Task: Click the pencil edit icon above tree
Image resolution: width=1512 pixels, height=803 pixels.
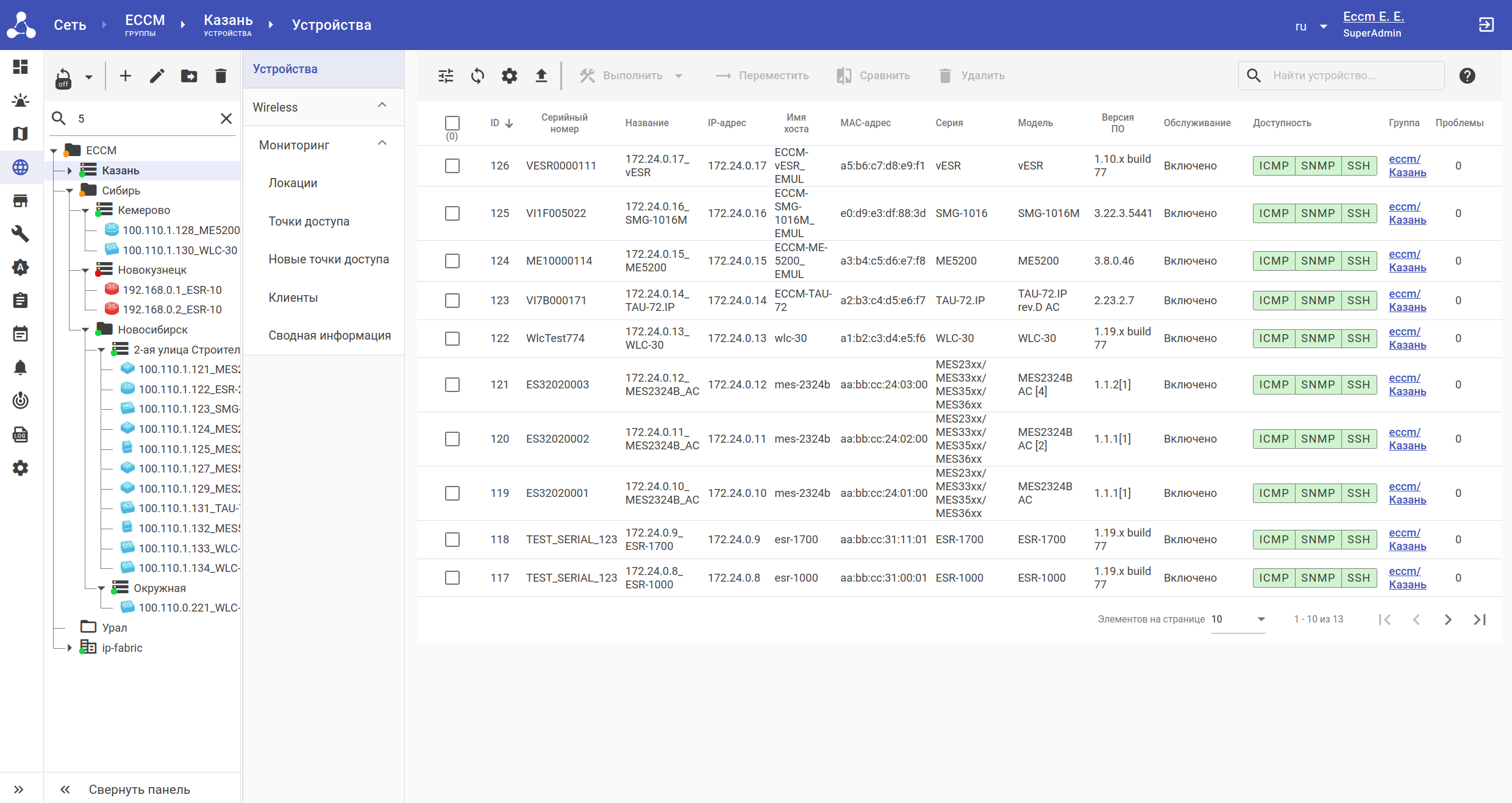Action: click(x=157, y=76)
